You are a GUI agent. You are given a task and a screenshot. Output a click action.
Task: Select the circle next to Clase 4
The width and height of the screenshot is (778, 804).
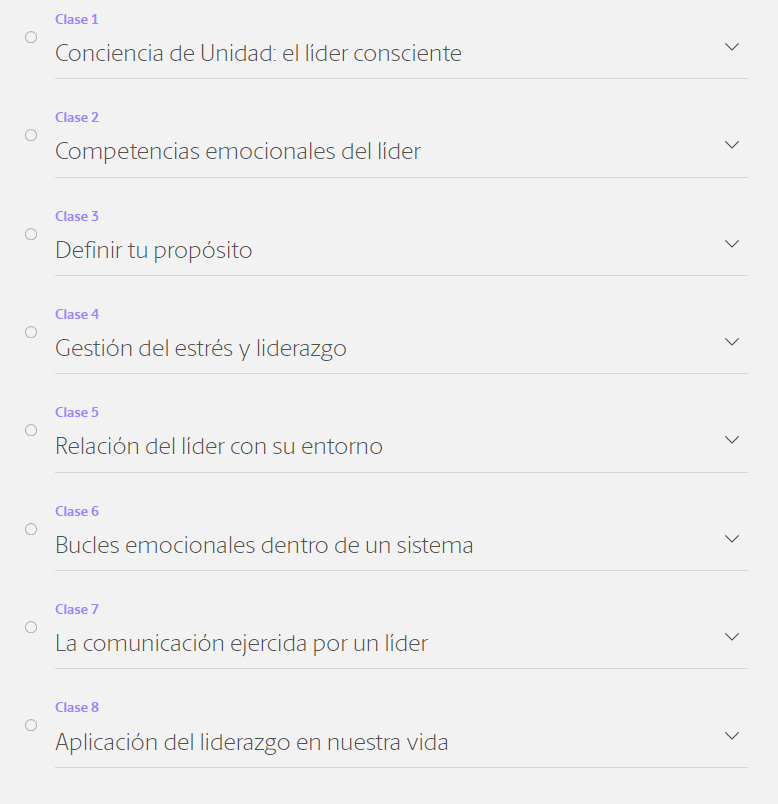click(x=31, y=332)
